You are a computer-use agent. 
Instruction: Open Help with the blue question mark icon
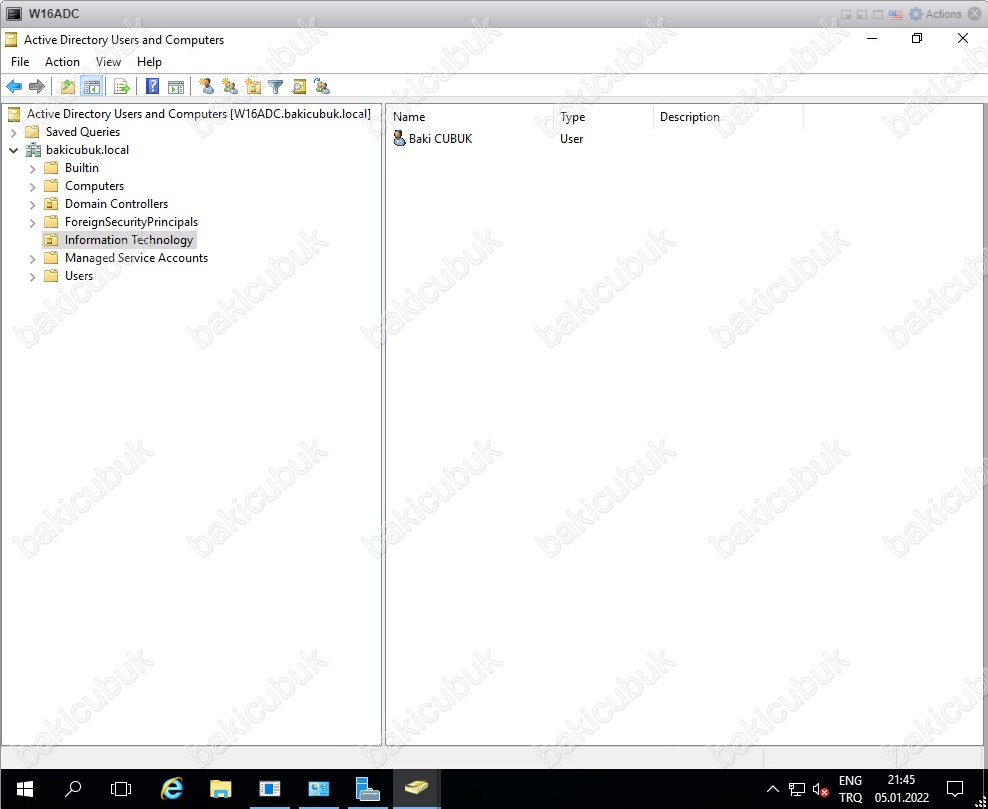pyautogui.click(x=152, y=86)
